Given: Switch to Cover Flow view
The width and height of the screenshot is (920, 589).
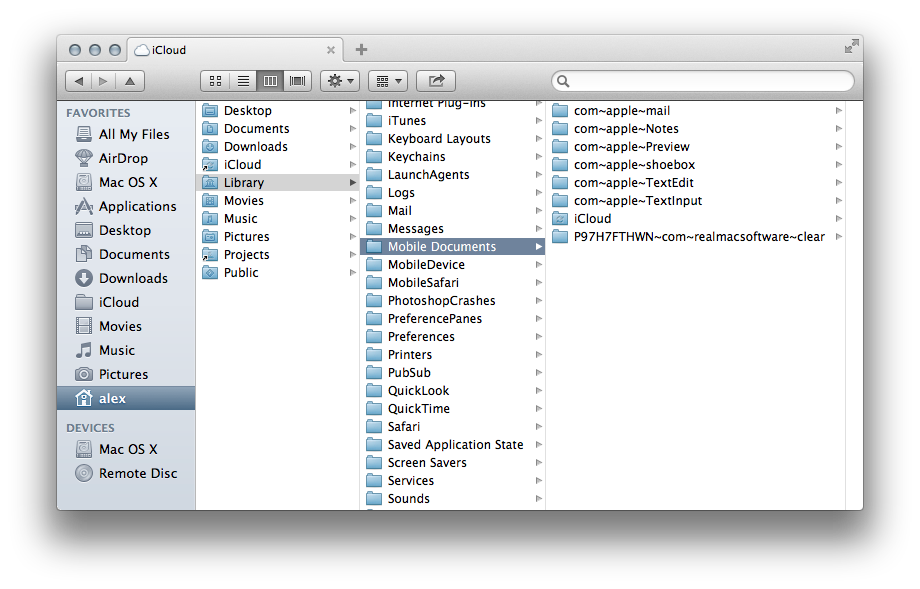Looking at the screenshot, I should click(x=297, y=81).
